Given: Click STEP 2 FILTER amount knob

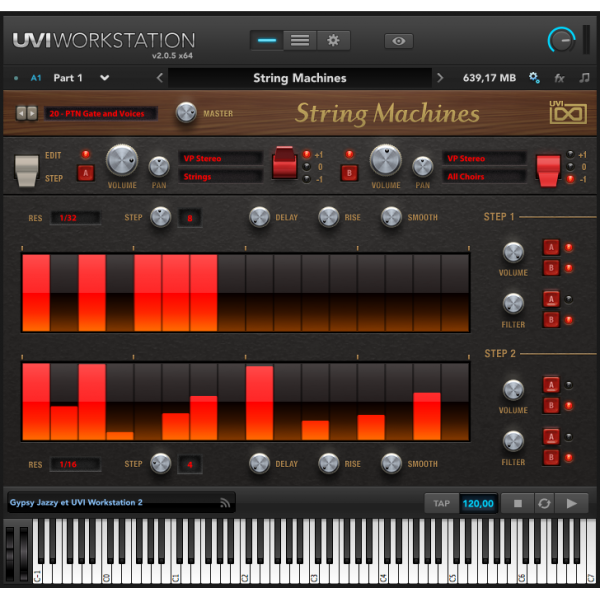Looking at the screenshot, I should pos(513,441).
